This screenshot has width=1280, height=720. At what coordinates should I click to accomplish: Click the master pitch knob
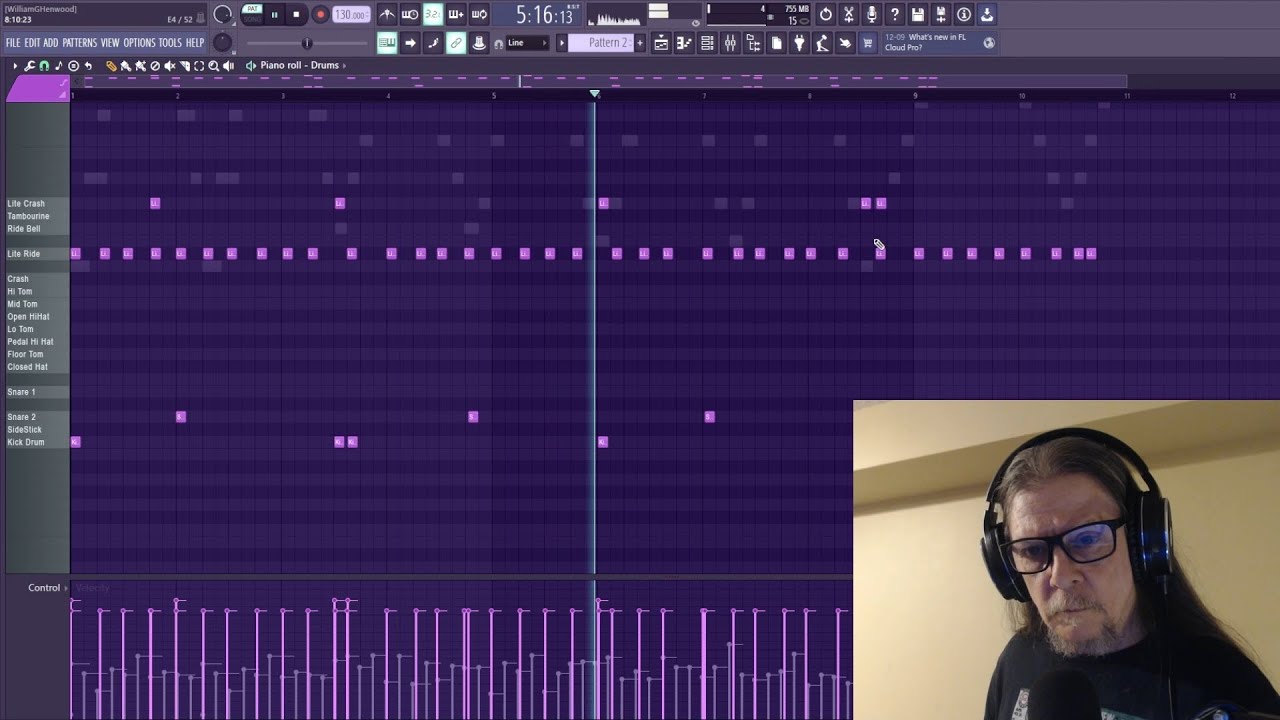(222, 43)
